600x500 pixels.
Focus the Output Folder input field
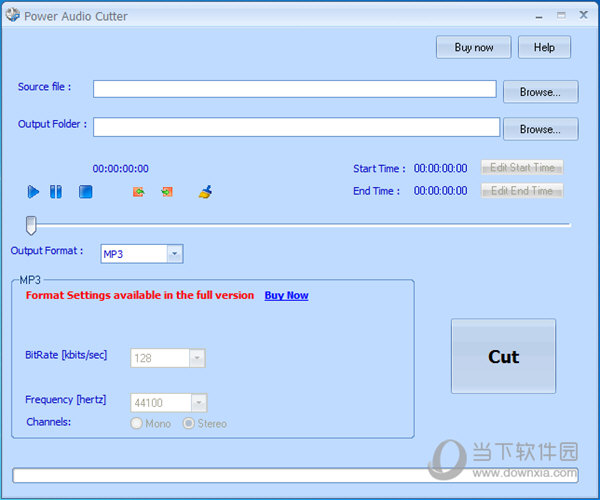click(297, 127)
